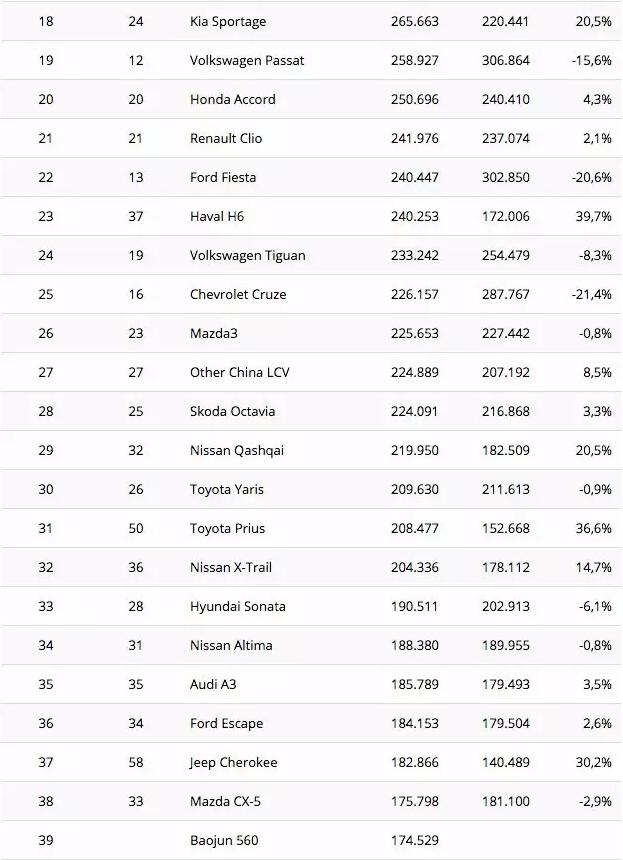623x860 pixels.
Task: Select Skoda Octavia sales value 224.091
Action: pyautogui.click(x=415, y=411)
